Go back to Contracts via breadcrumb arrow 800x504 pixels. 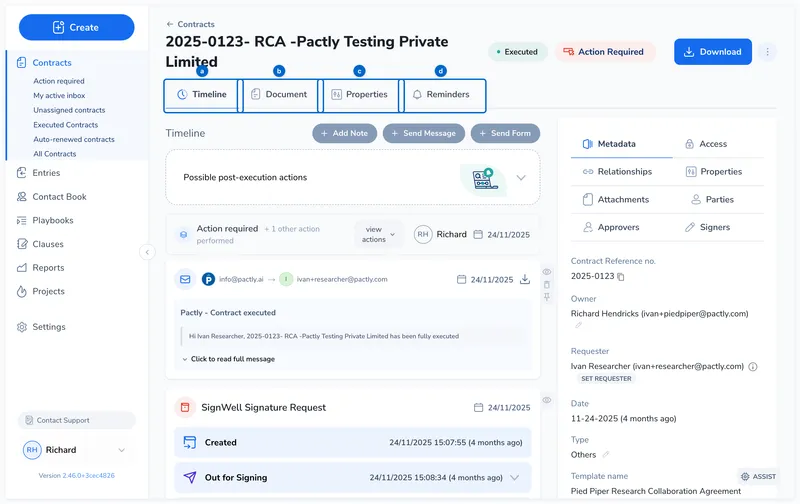[170, 24]
